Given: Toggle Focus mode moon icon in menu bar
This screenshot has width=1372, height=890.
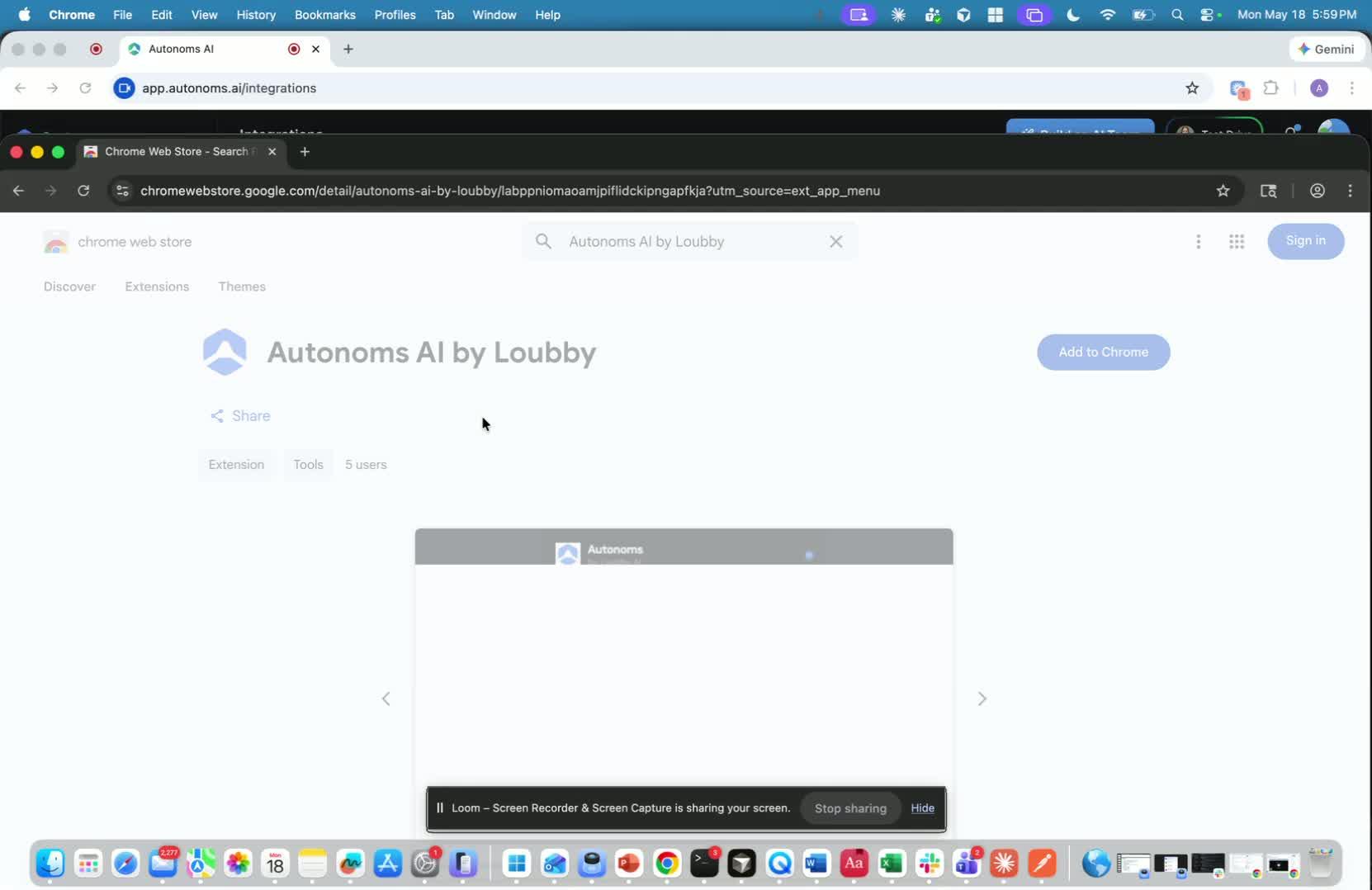Looking at the screenshot, I should point(1073,15).
